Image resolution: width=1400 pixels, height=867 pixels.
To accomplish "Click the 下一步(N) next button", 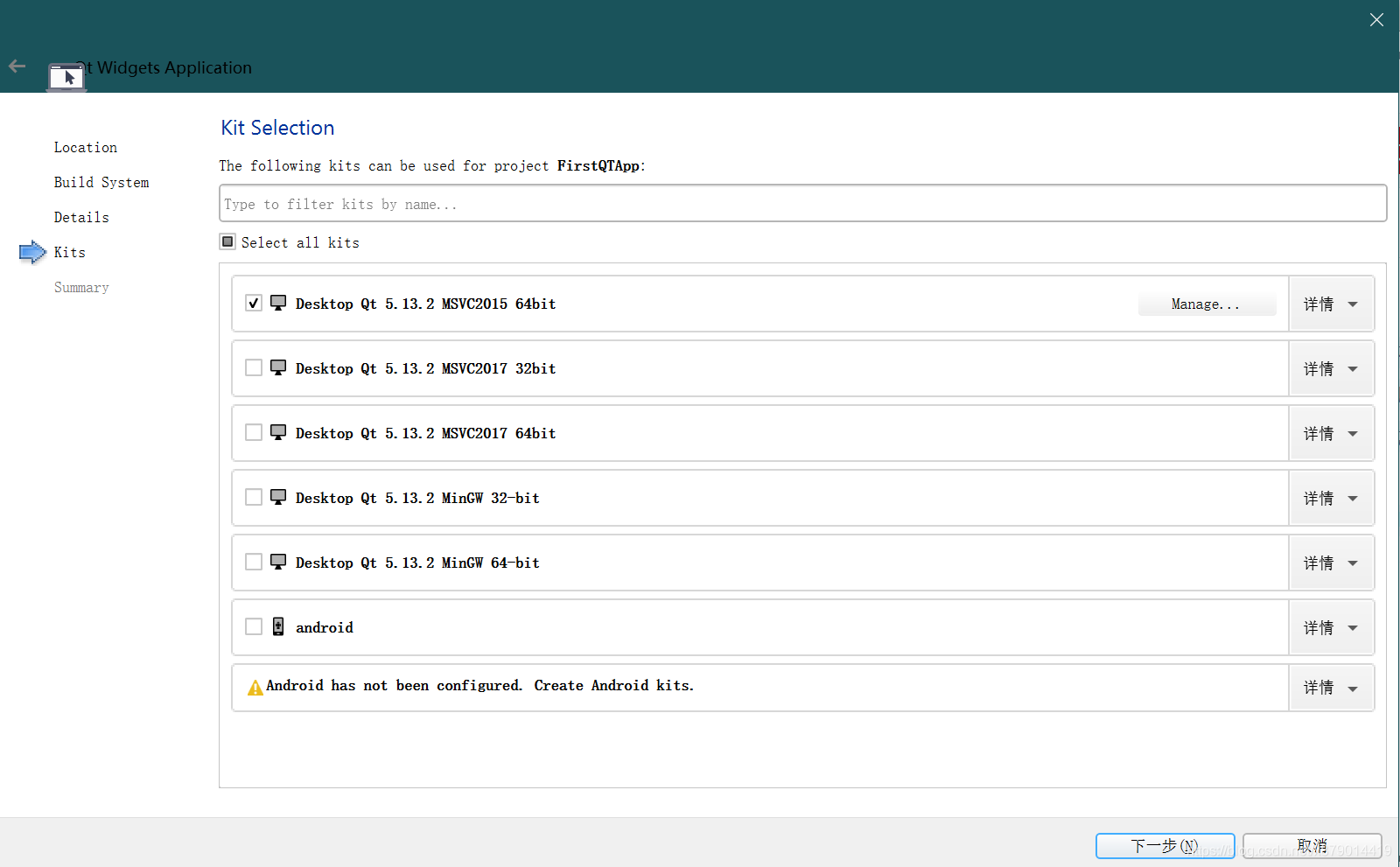I will [1165, 846].
